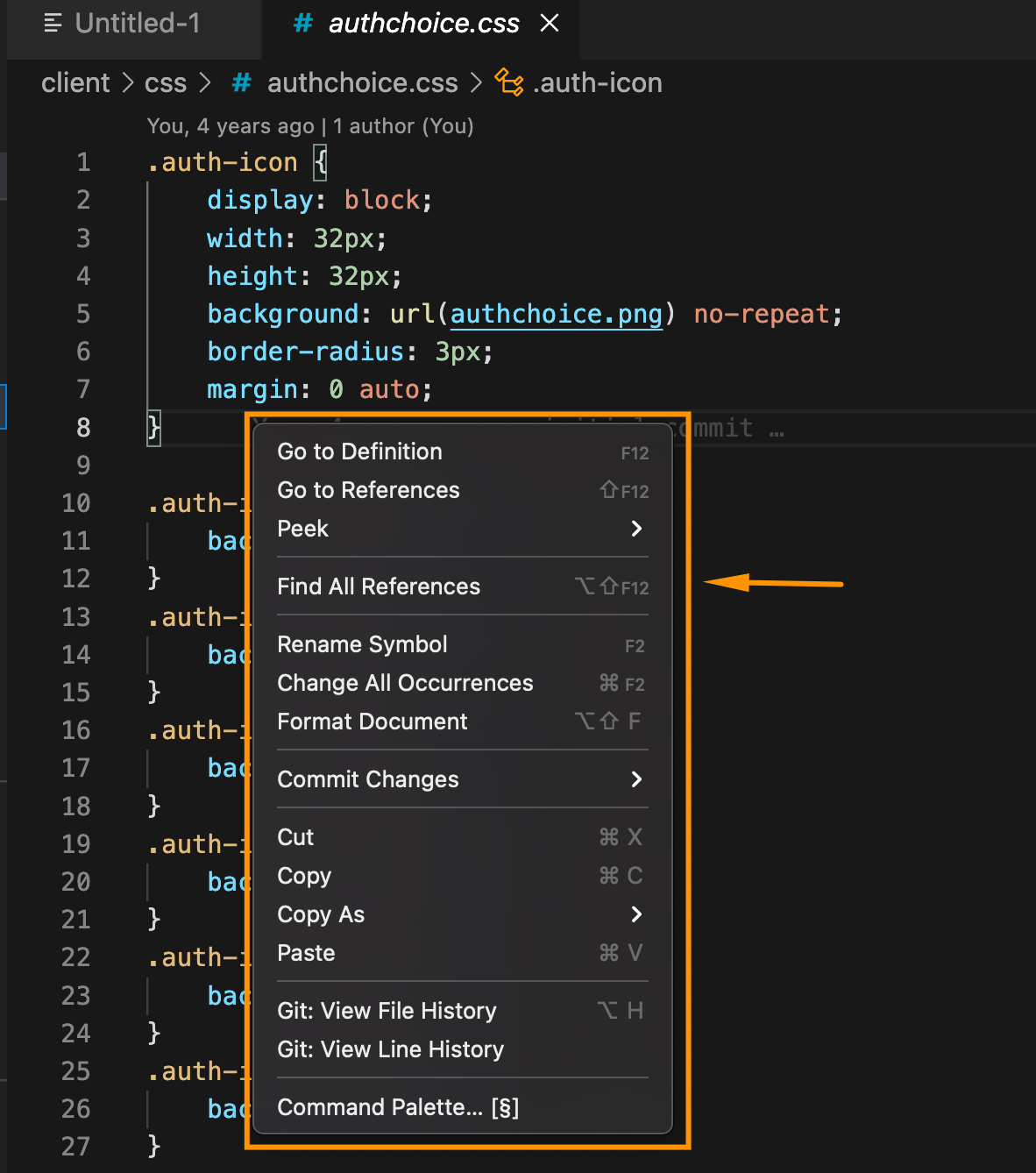The image size is (1036, 1173).
Task: Switch to the Untitled-1 tab
Action: (x=133, y=24)
